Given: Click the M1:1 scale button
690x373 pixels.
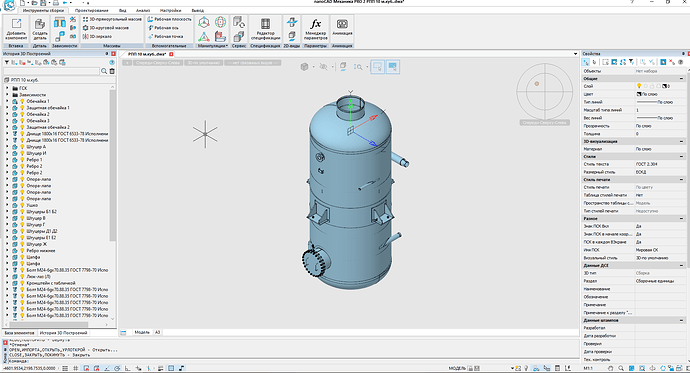Looking at the screenshot, I should (588, 368).
